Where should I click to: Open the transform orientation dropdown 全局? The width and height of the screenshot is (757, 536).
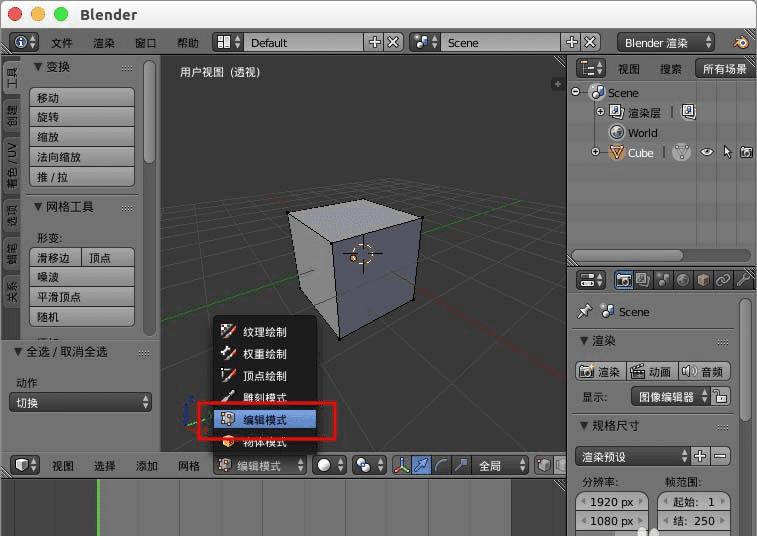500,465
